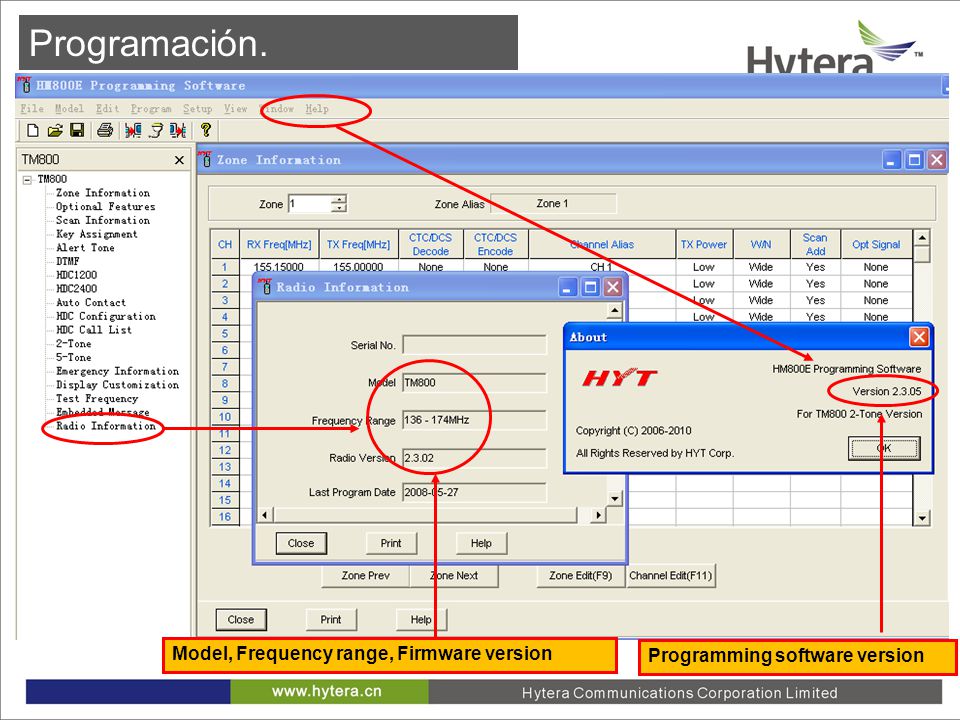Screen dimensions: 960x720
Task: Collapse the TM800 tree root node
Action: click(x=27, y=180)
